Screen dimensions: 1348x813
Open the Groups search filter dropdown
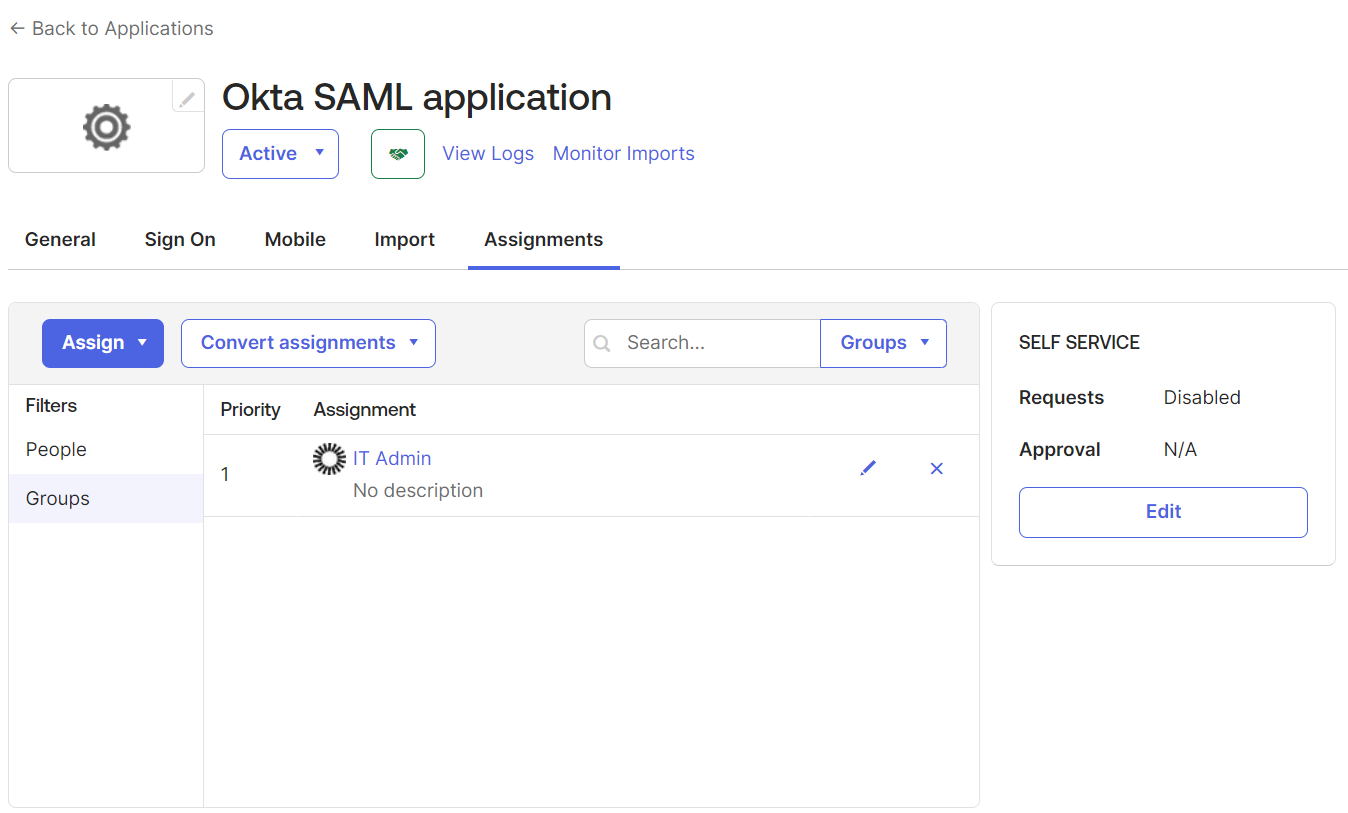pyautogui.click(x=883, y=343)
